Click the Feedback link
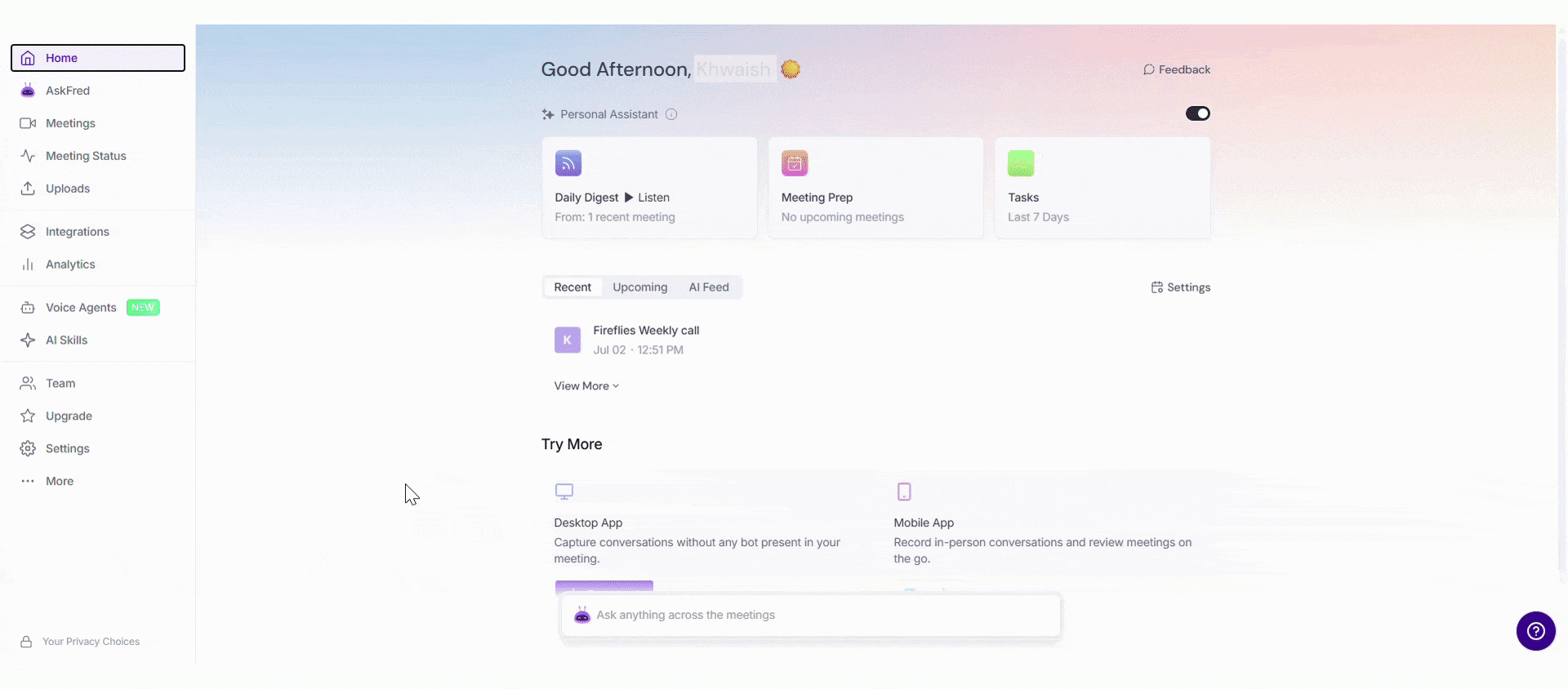This screenshot has height=689, width=1568. (1177, 69)
